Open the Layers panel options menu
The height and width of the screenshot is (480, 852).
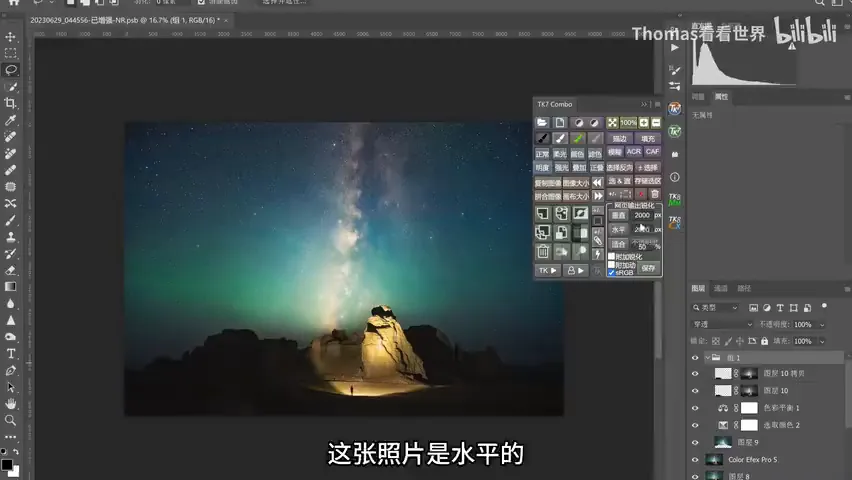tap(847, 289)
